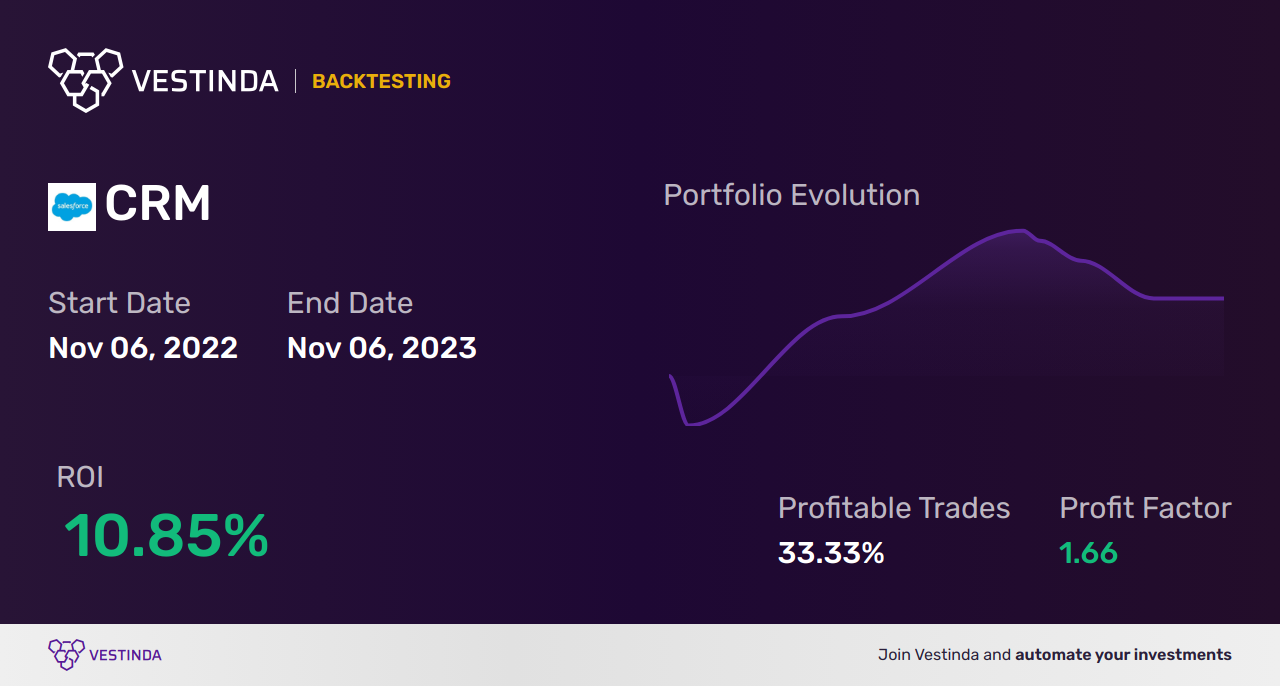Image resolution: width=1280 pixels, height=686 pixels.
Task: Click the CRM ticker title
Action: pos(158,205)
